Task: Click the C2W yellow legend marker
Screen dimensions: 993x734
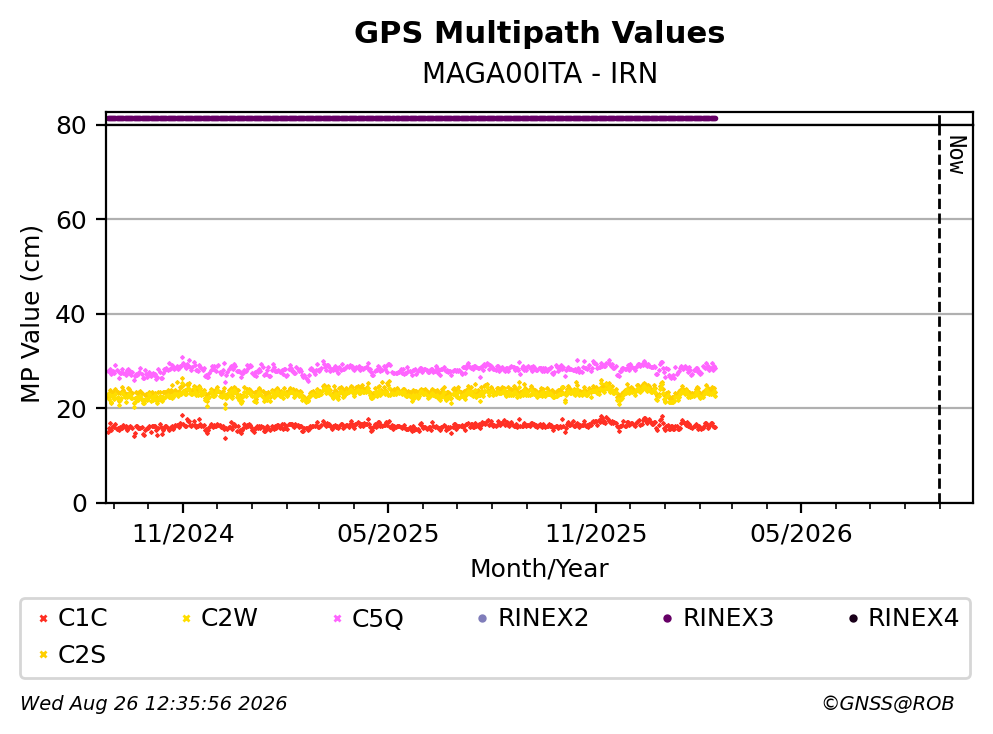Action: tap(186, 619)
